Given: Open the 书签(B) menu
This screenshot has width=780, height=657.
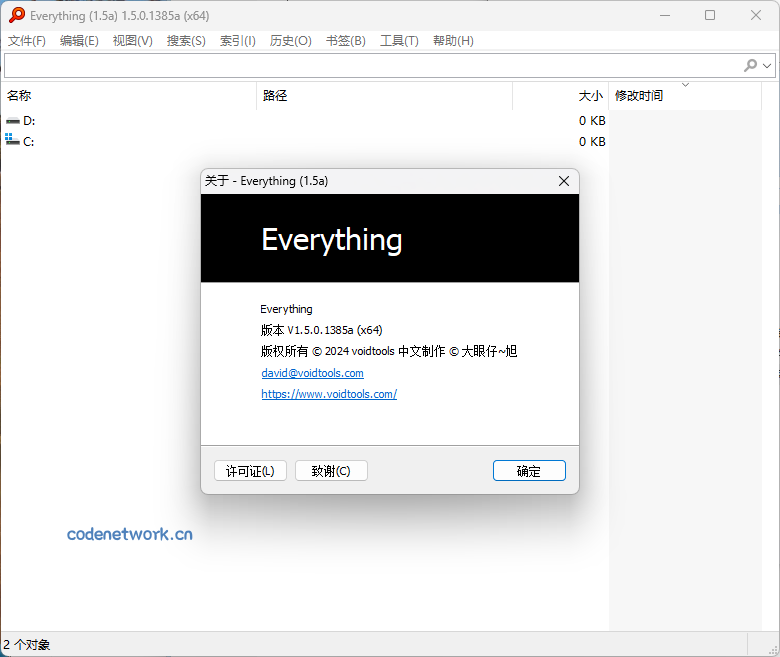Looking at the screenshot, I should pos(346,41).
